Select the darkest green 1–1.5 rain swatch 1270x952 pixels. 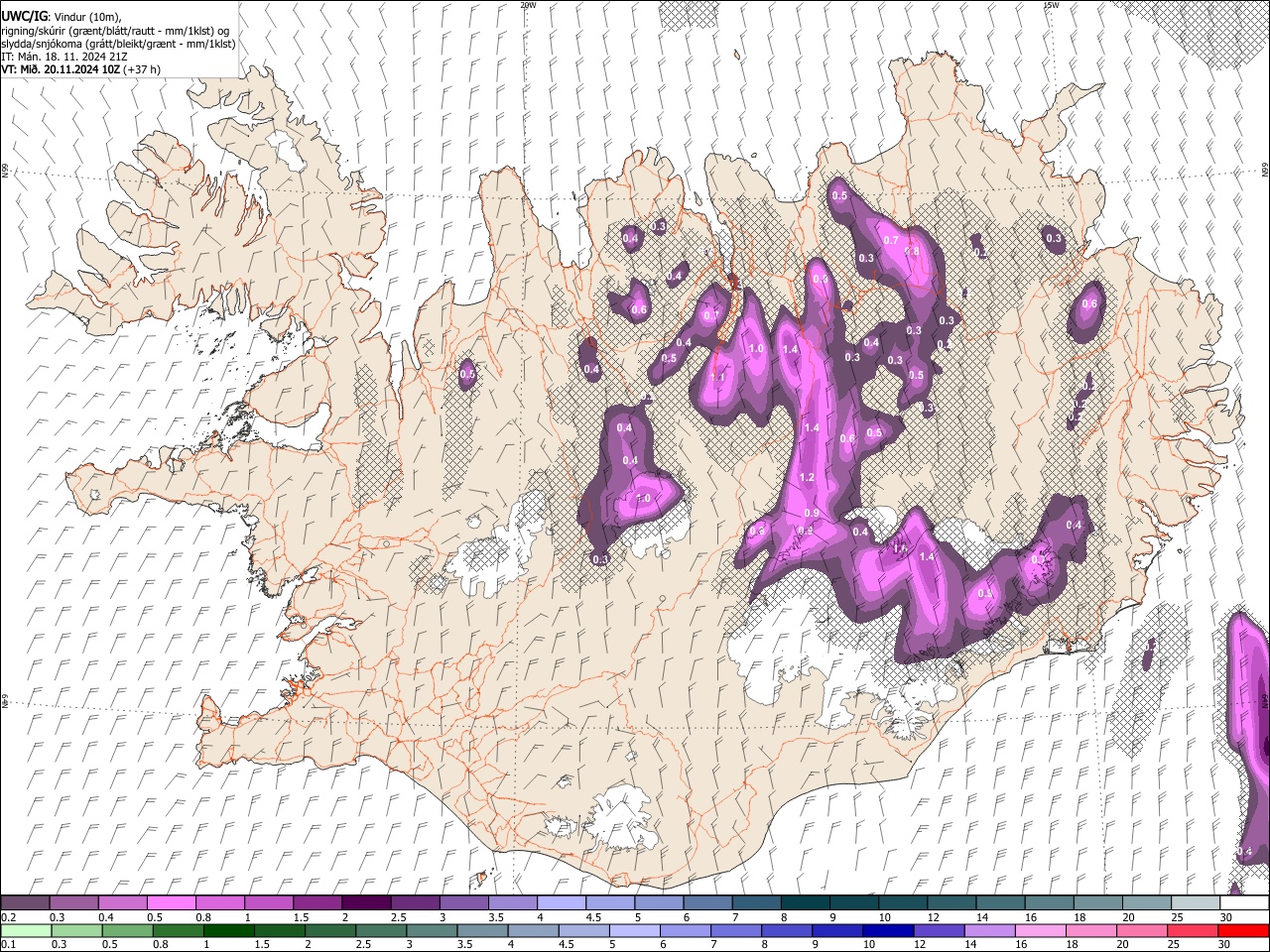pyautogui.click(x=228, y=930)
